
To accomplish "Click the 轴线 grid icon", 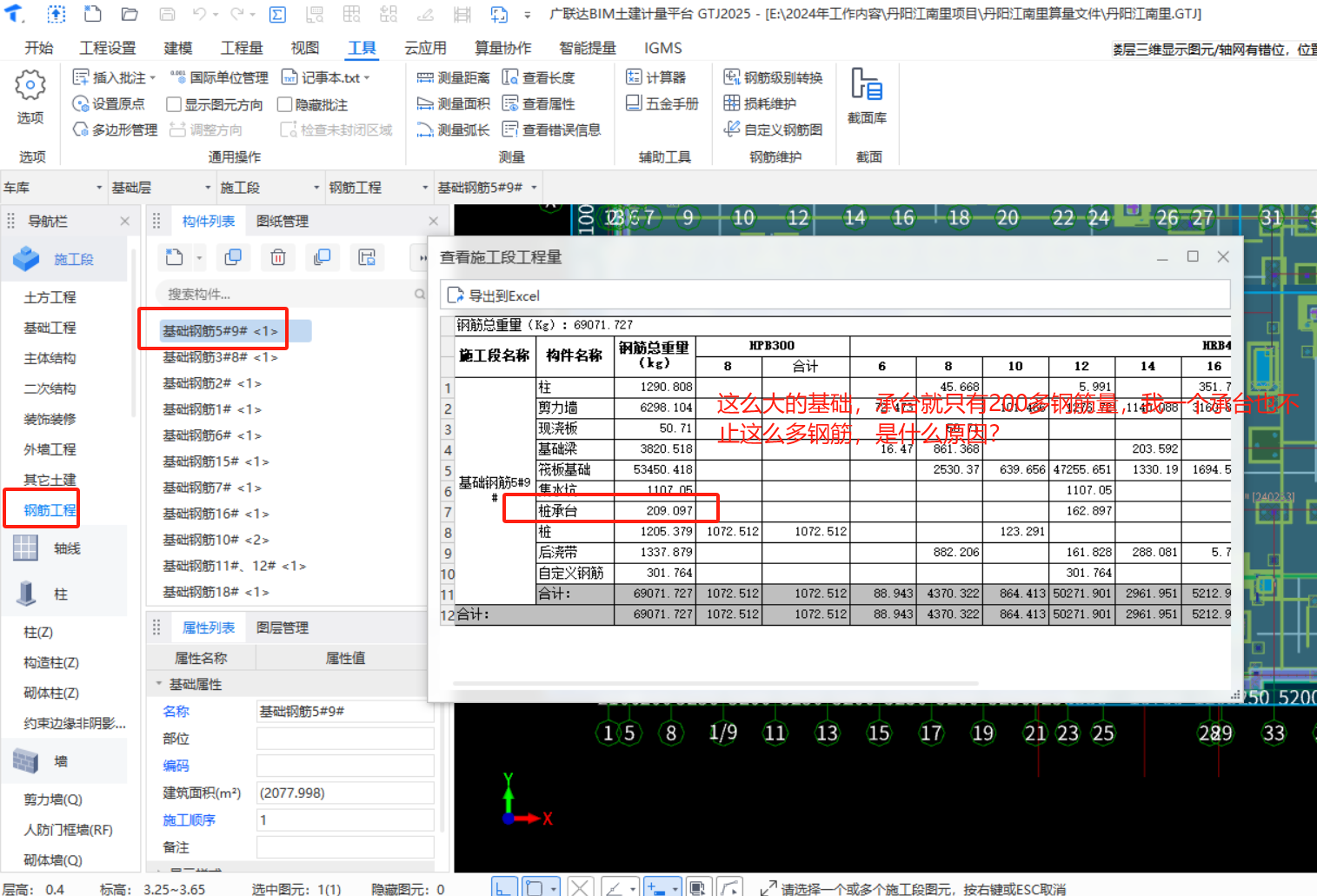I will (x=25, y=548).
